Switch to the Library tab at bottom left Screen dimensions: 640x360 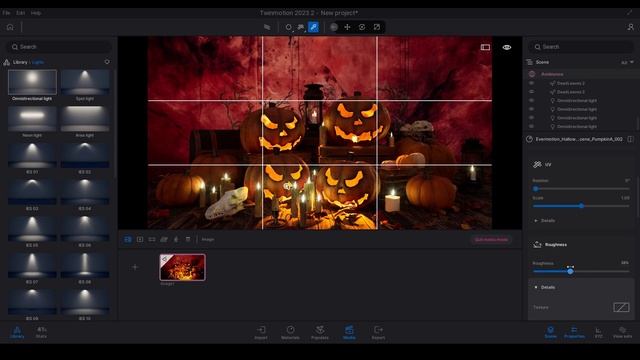click(x=17, y=332)
